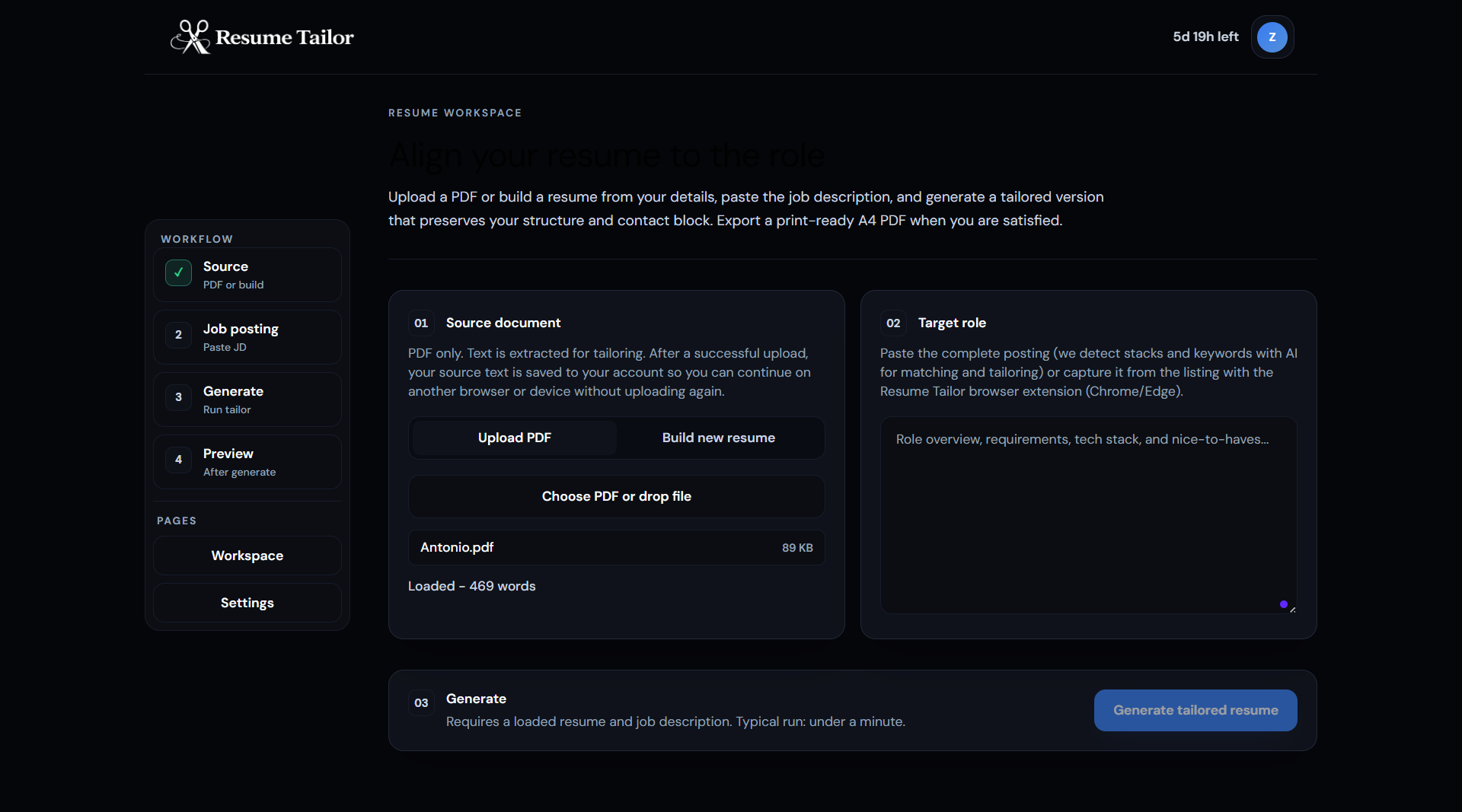Click the 02 Target role badge

click(x=893, y=323)
